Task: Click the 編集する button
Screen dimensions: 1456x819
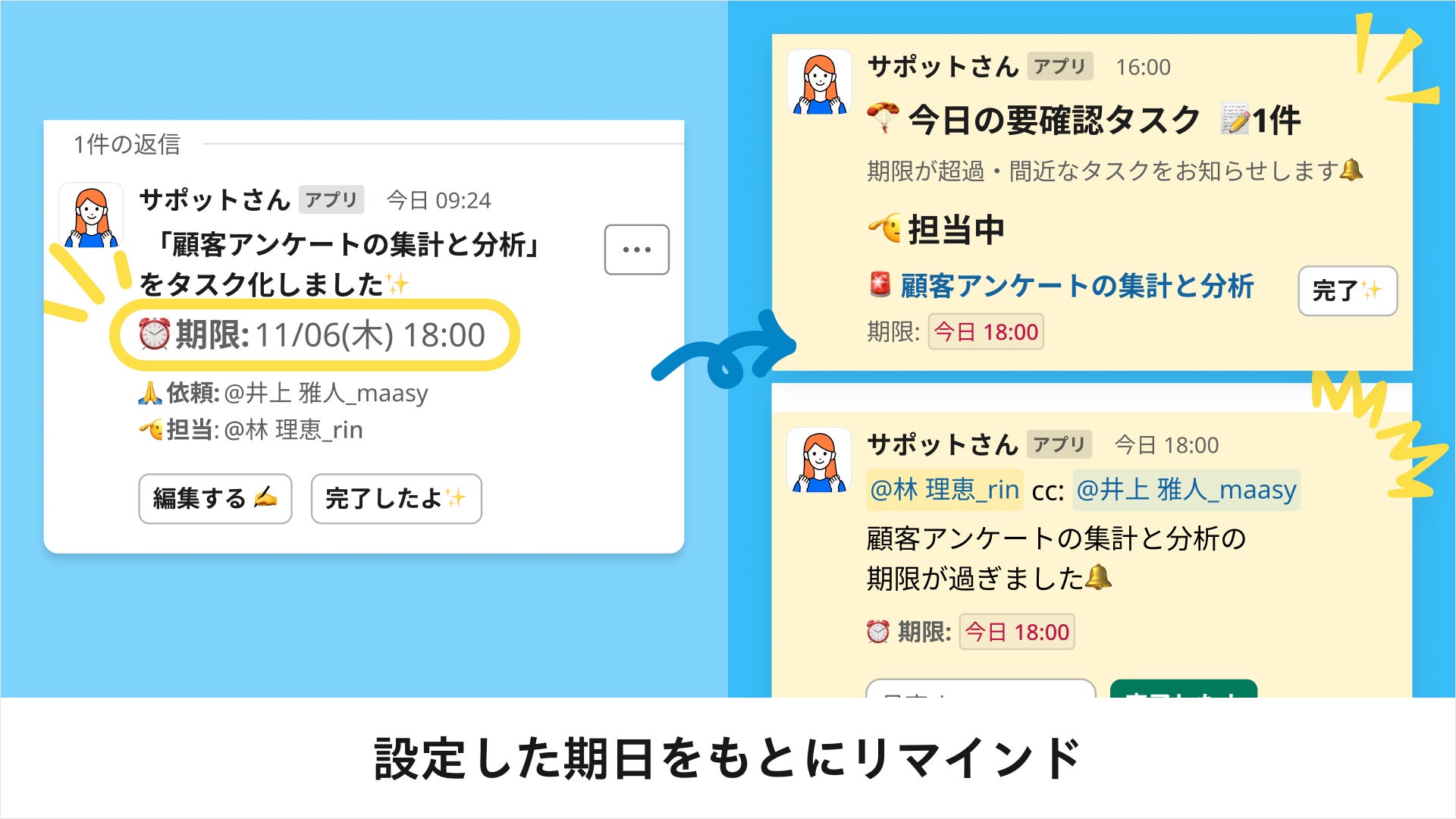Action: 215,498
